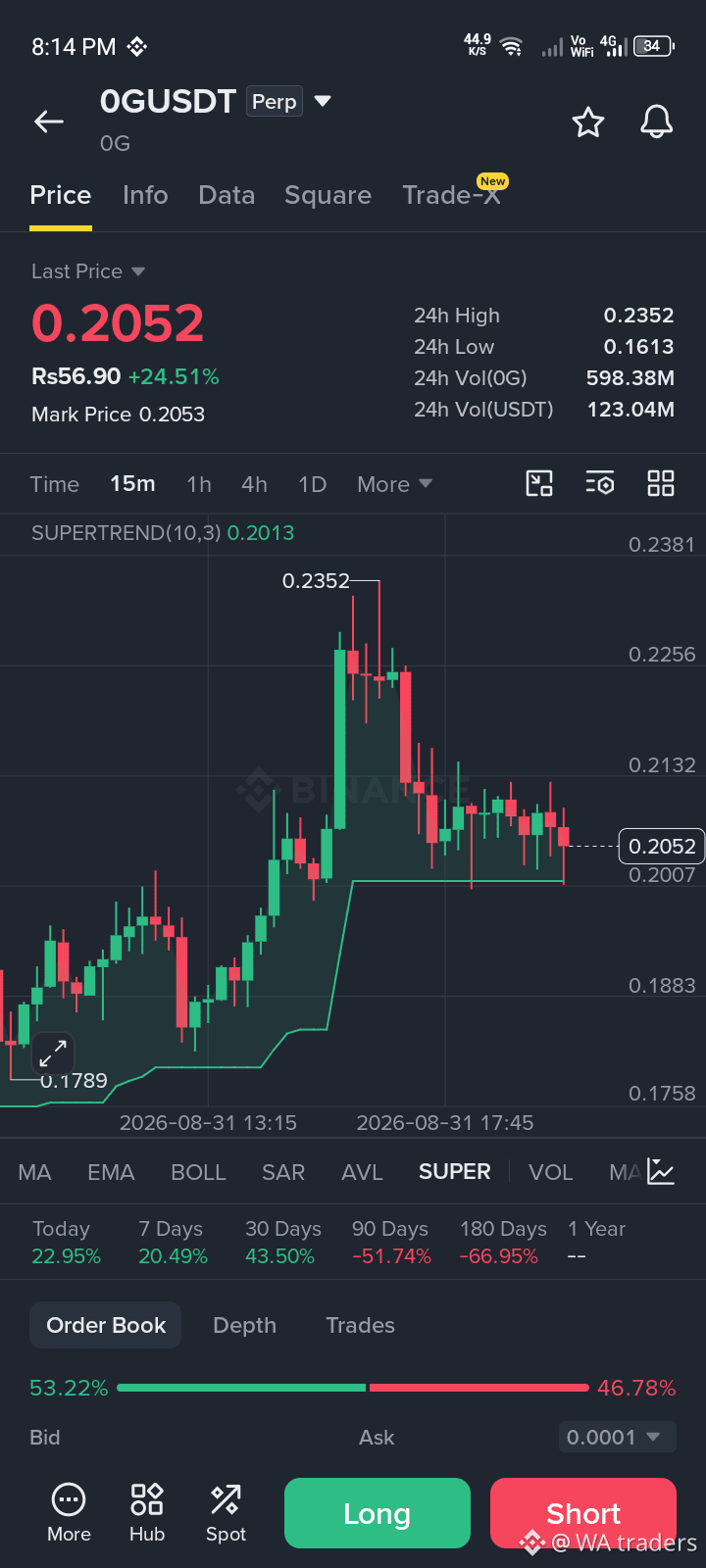Image resolution: width=706 pixels, height=1568 pixels.
Task: Enable the VOL indicator
Action: [x=550, y=1172]
